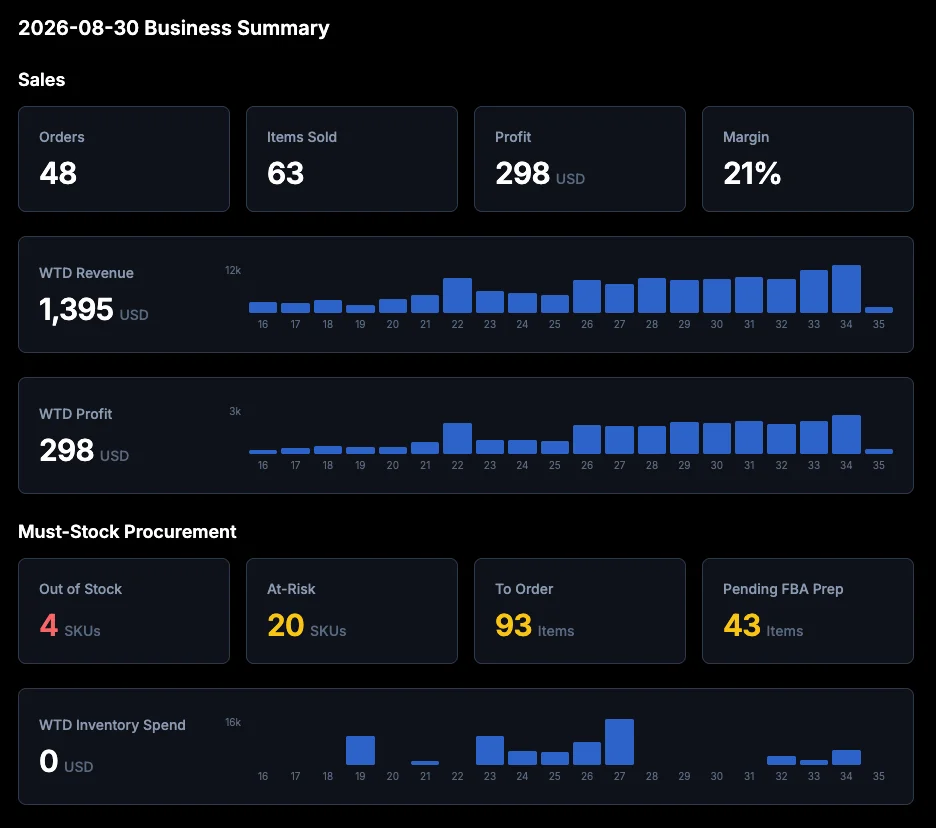
Task: Select the "43" Pending FBA Prep value
Action: click(x=742, y=625)
